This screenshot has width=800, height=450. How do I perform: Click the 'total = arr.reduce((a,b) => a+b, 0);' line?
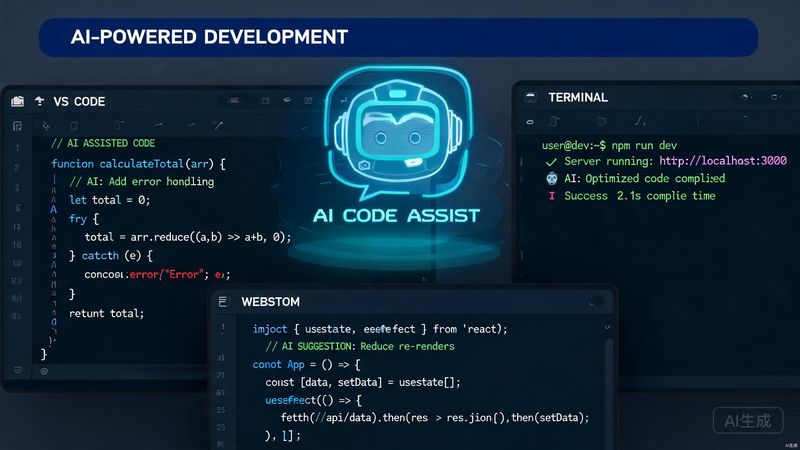188,237
